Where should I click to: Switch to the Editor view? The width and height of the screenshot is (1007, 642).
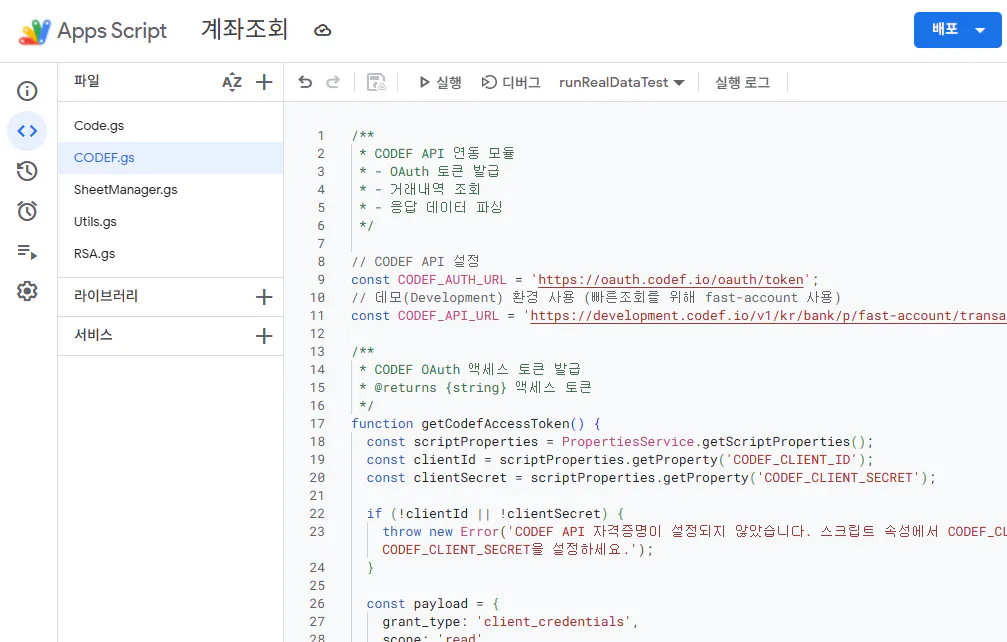[x=27, y=130]
